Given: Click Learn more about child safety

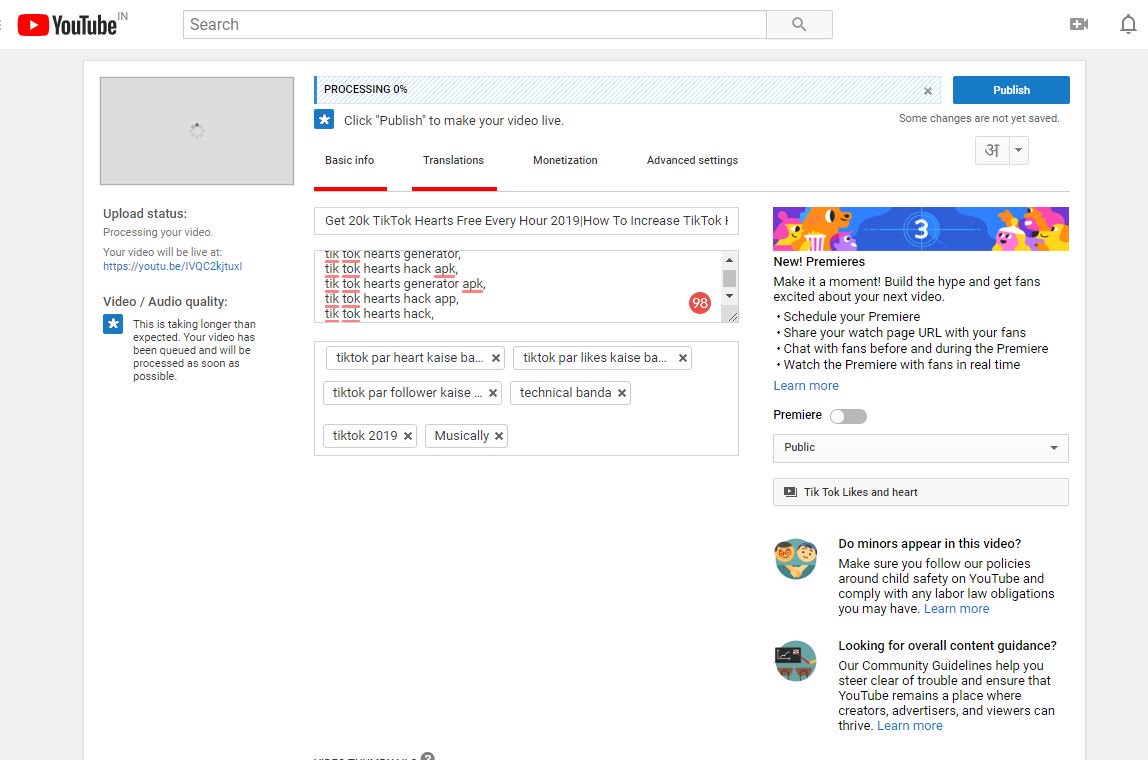Looking at the screenshot, I should [x=956, y=609].
